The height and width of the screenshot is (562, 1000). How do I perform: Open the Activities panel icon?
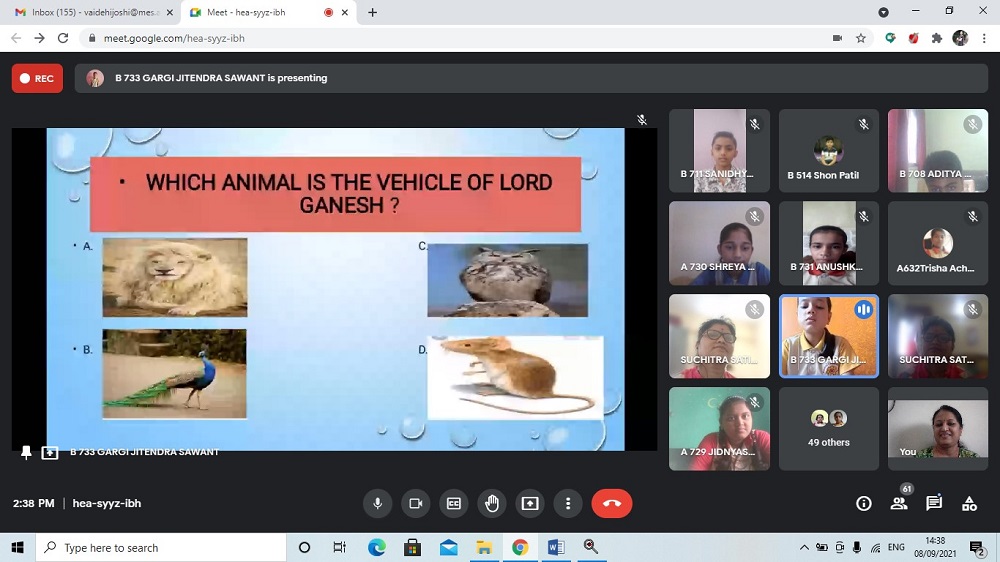(x=969, y=504)
